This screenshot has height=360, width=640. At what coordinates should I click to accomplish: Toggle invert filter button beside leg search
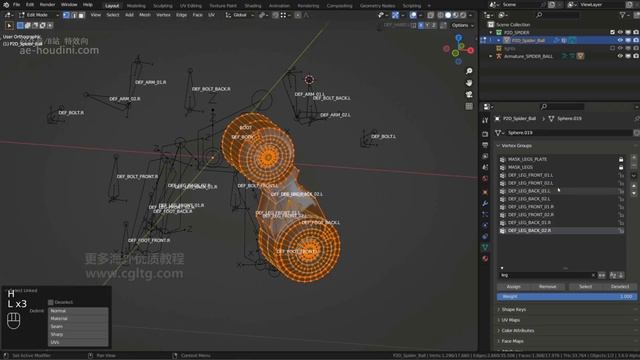pos(602,276)
